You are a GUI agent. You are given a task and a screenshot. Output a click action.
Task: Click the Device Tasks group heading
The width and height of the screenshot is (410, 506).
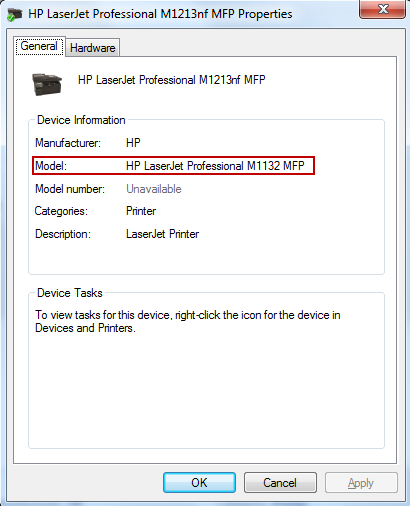(x=70, y=293)
